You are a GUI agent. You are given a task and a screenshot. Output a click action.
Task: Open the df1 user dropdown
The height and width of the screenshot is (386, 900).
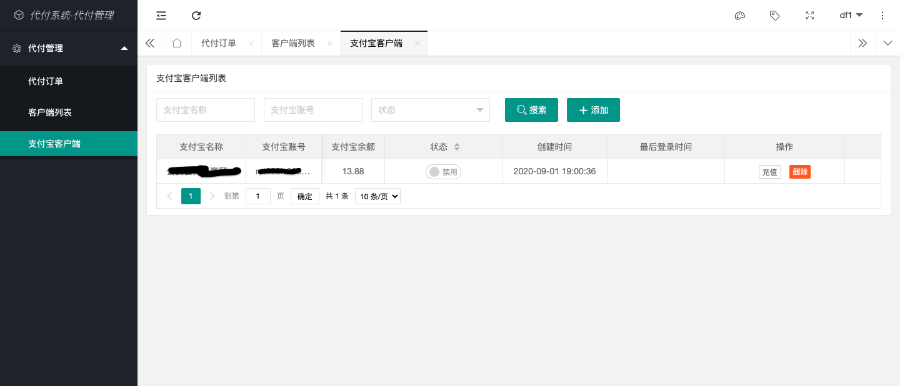851,16
